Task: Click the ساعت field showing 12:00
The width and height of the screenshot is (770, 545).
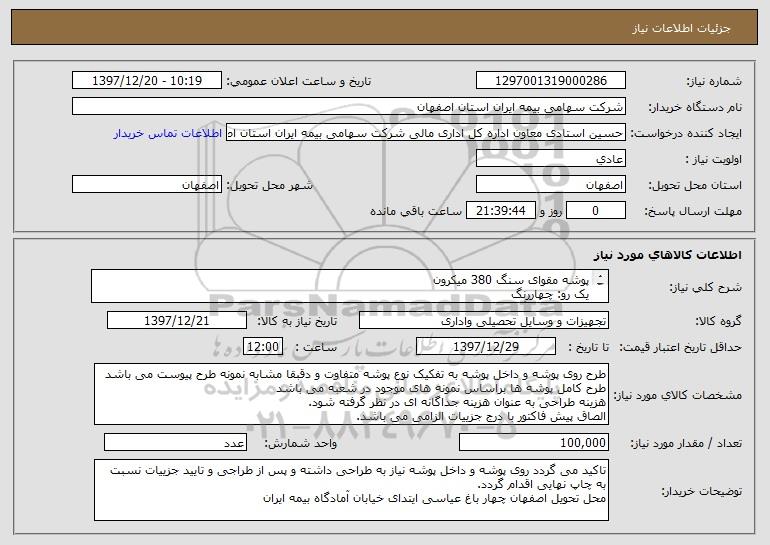Action: coord(263,347)
